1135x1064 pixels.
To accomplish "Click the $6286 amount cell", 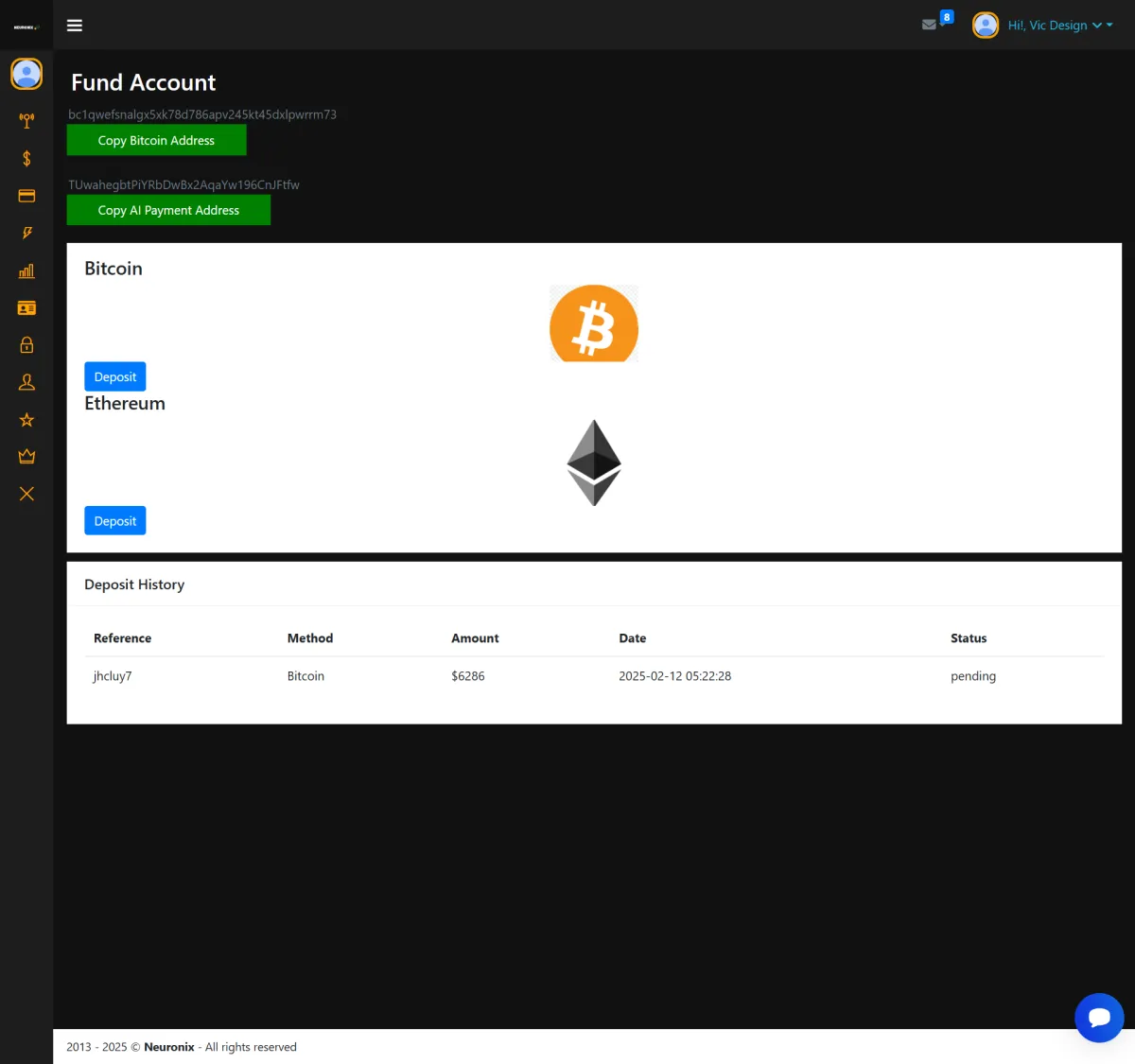I will point(468,676).
